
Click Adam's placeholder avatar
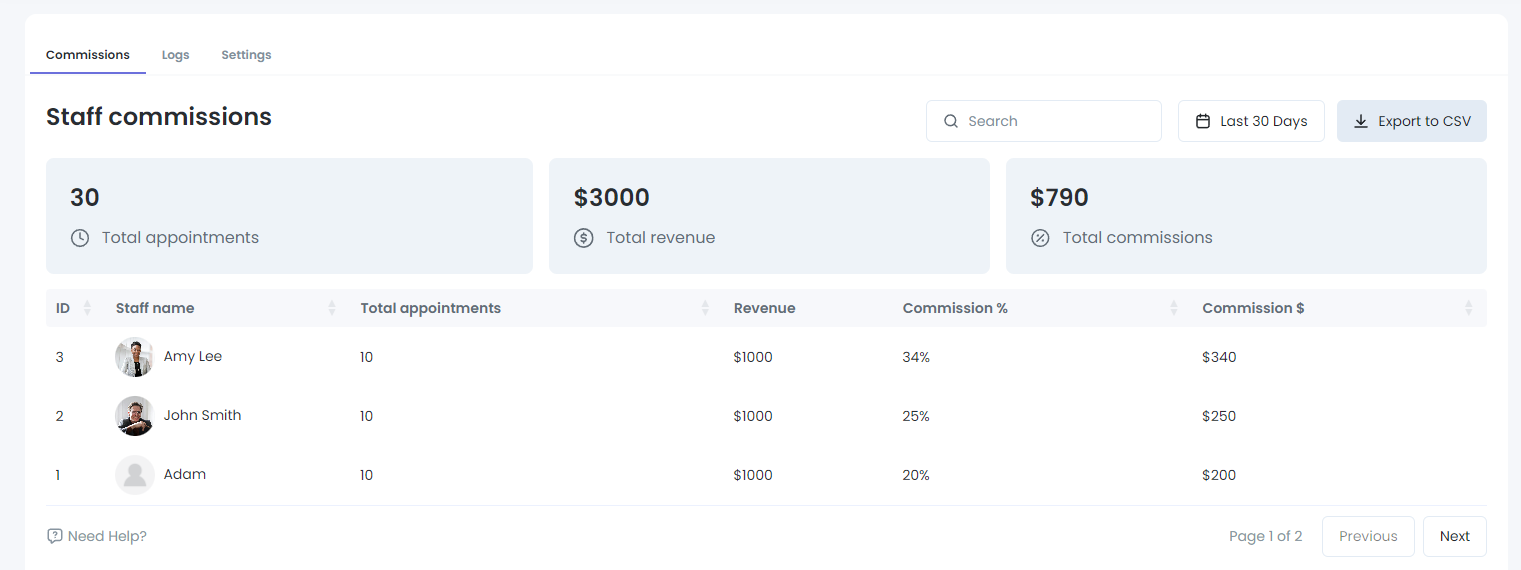coord(134,475)
